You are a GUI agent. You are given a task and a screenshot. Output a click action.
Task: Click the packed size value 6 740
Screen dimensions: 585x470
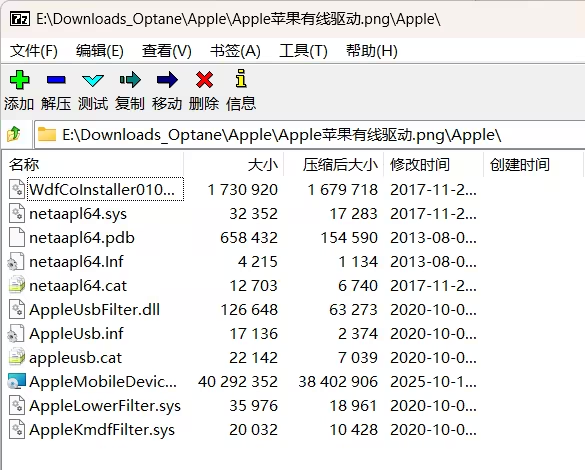click(358, 286)
